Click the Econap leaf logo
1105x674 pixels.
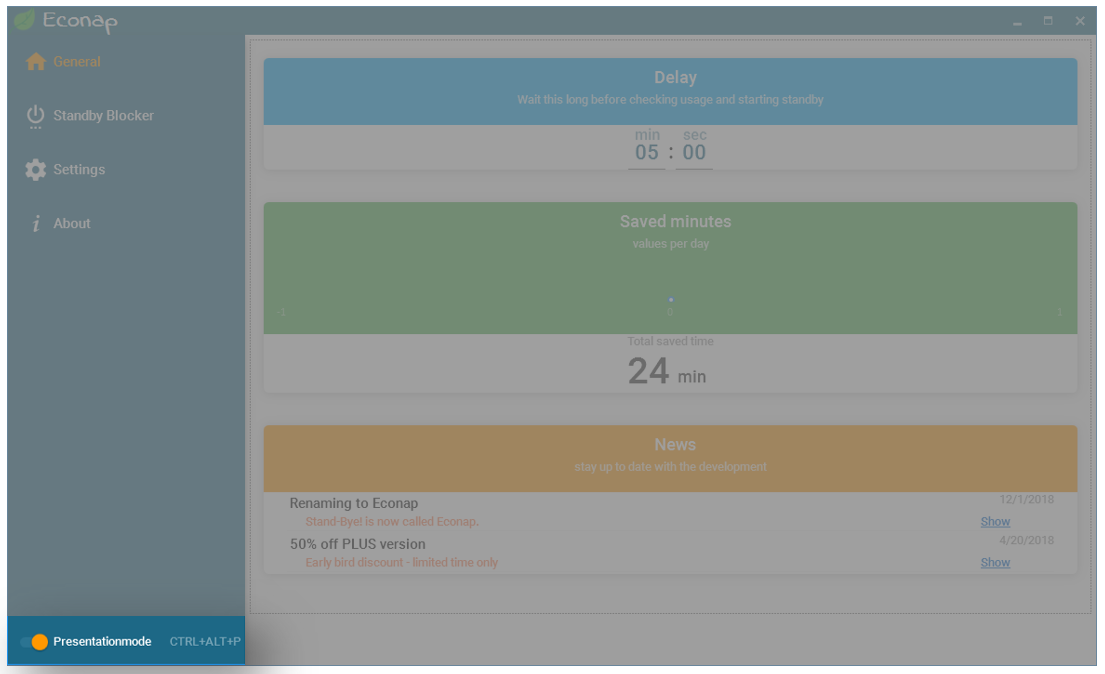24,20
